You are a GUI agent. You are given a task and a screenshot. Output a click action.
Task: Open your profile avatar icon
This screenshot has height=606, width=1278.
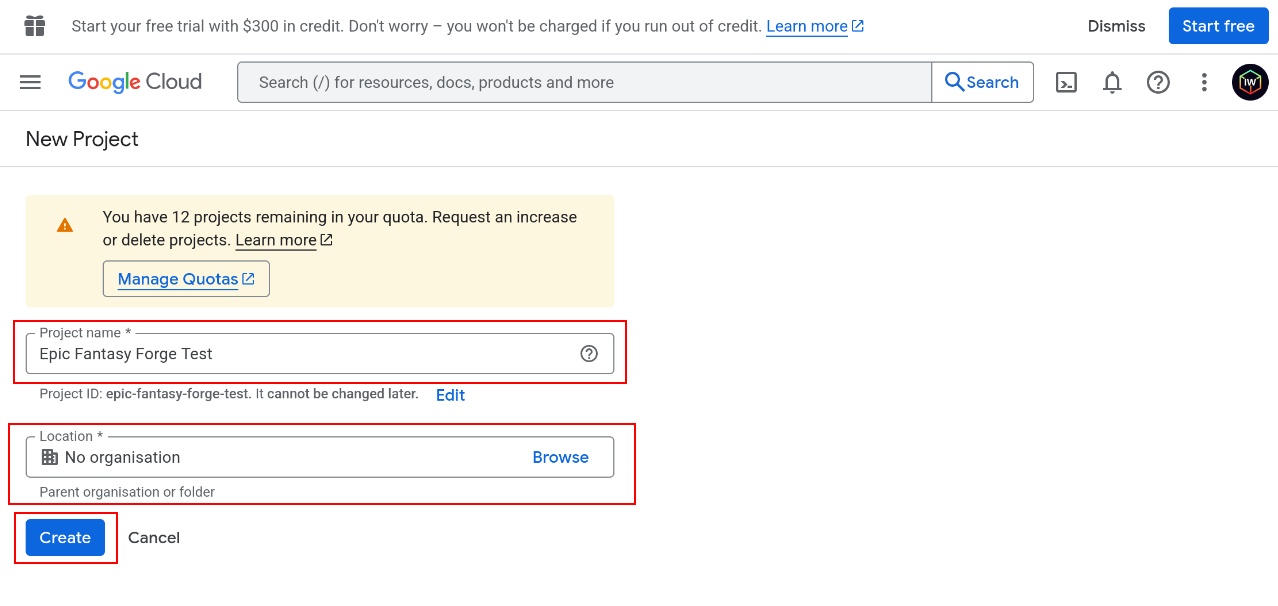coord(1249,82)
